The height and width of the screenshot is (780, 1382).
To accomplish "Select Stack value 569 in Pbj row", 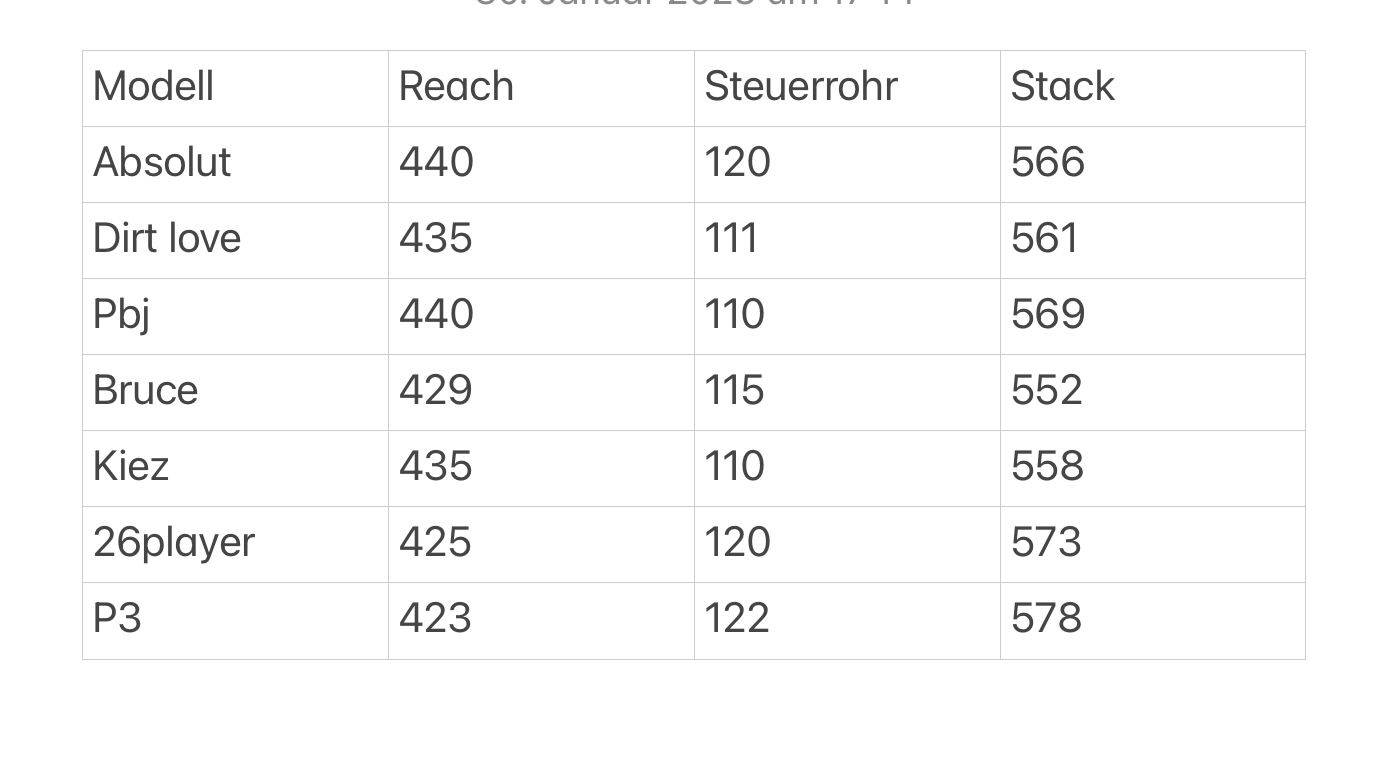I will (x=1048, y=315).
